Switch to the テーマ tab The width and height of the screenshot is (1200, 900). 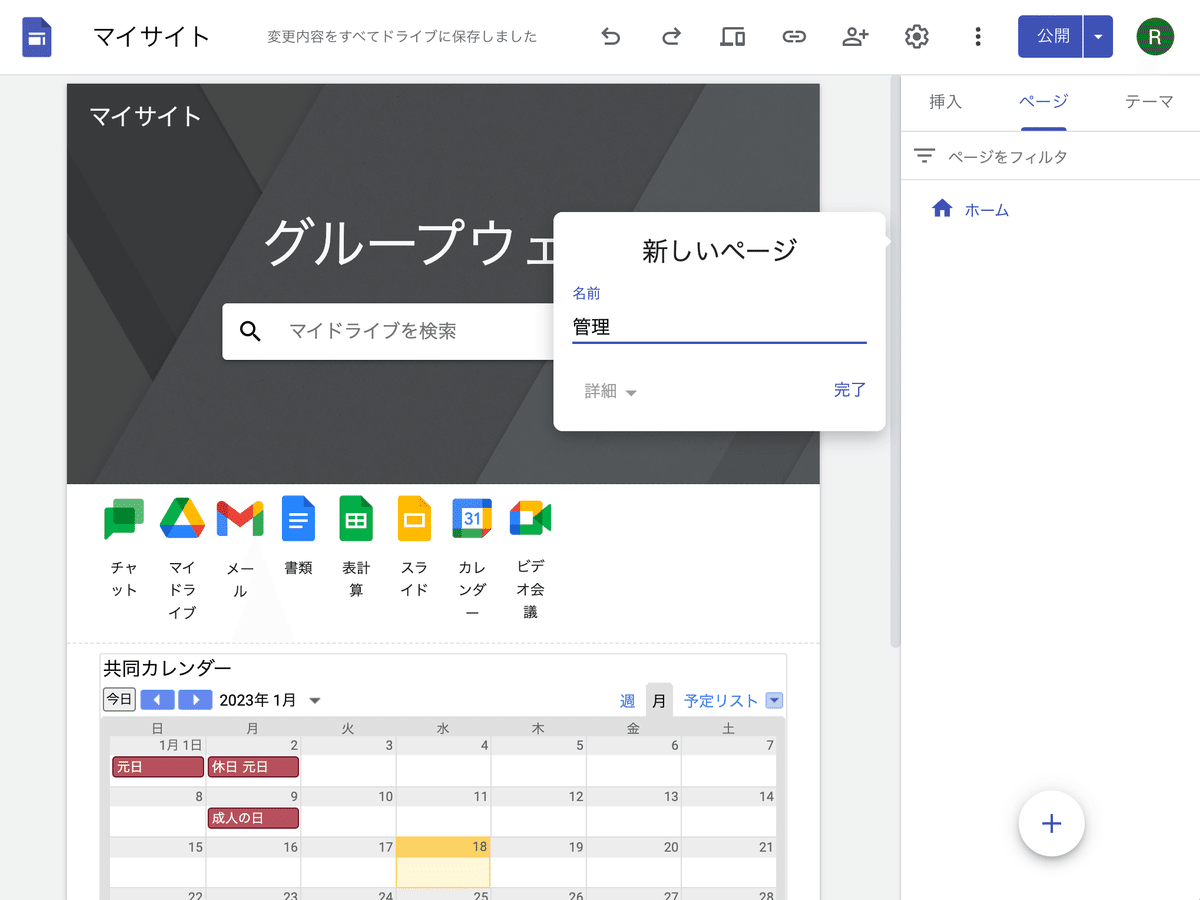[x=1149, y=102]
